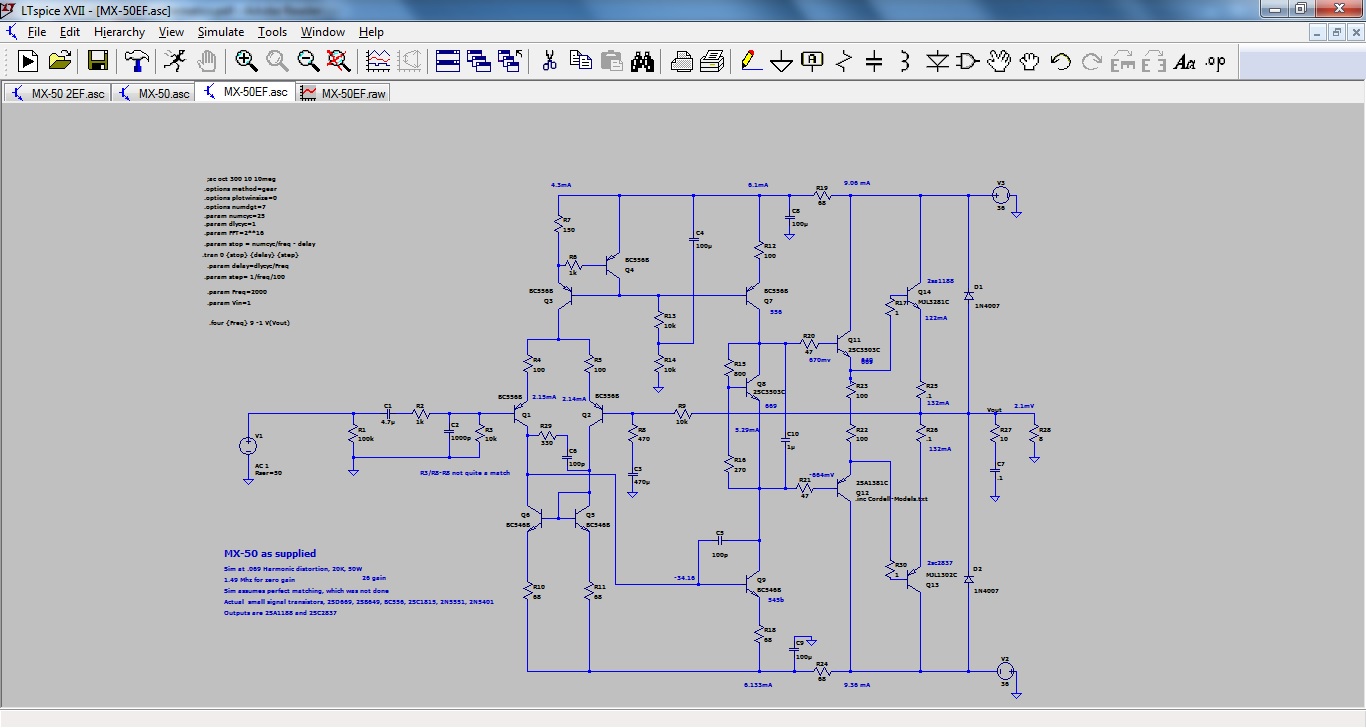Select the draw wire pencil tool
The width and height of the screenshot is (1366, 728).
[x=751, y=61]
